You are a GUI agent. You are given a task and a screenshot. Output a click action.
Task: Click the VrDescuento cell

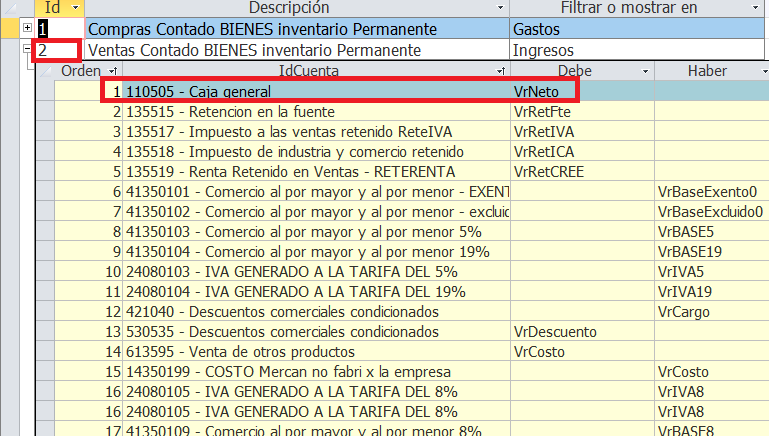(582, 332)
